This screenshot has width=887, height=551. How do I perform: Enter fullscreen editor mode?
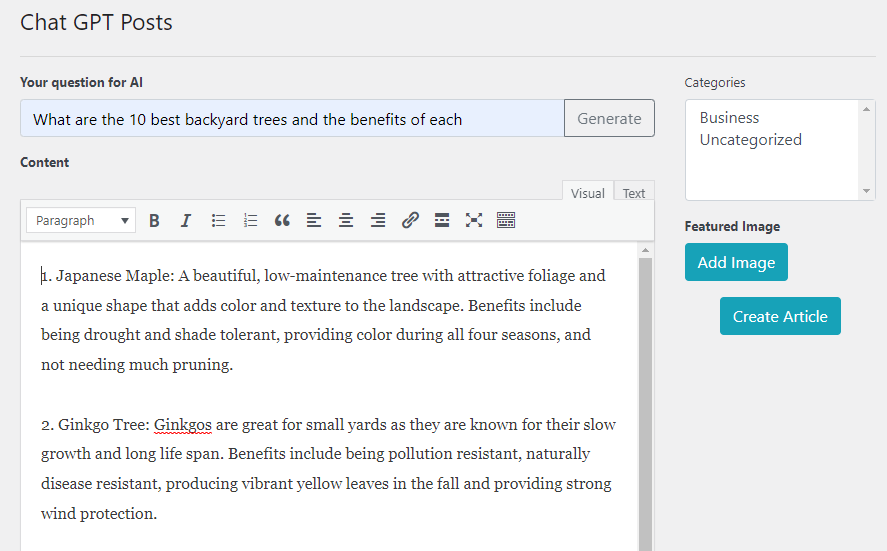click(474, 221)
